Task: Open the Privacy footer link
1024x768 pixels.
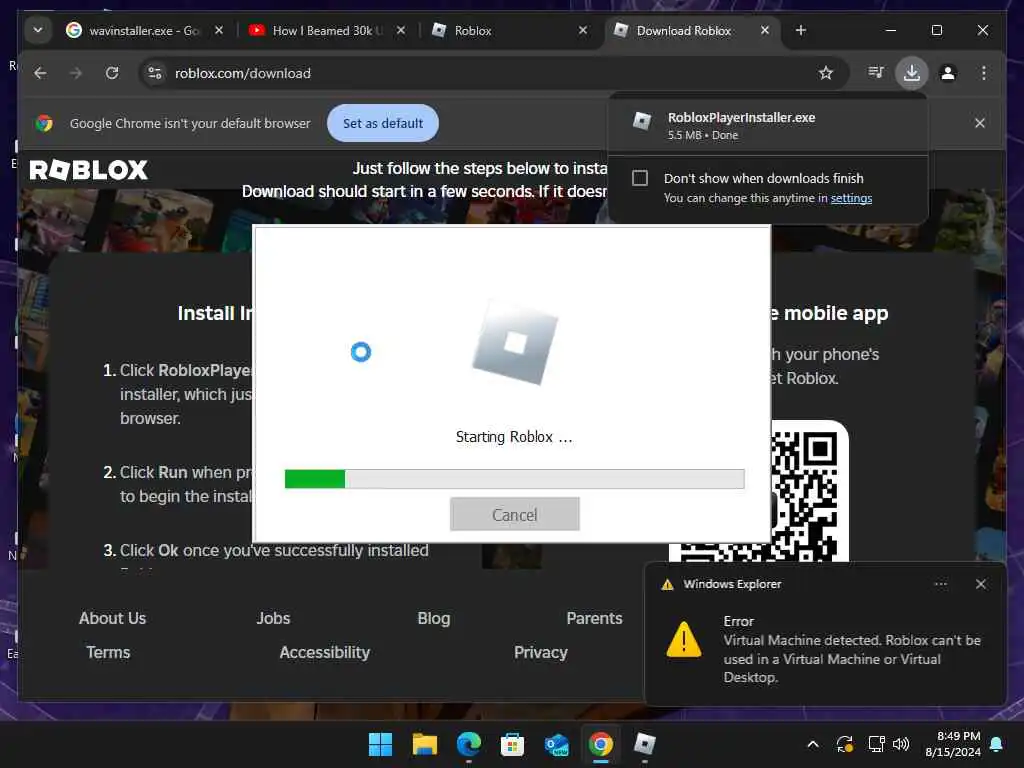Action: click(x=541, y=652)
